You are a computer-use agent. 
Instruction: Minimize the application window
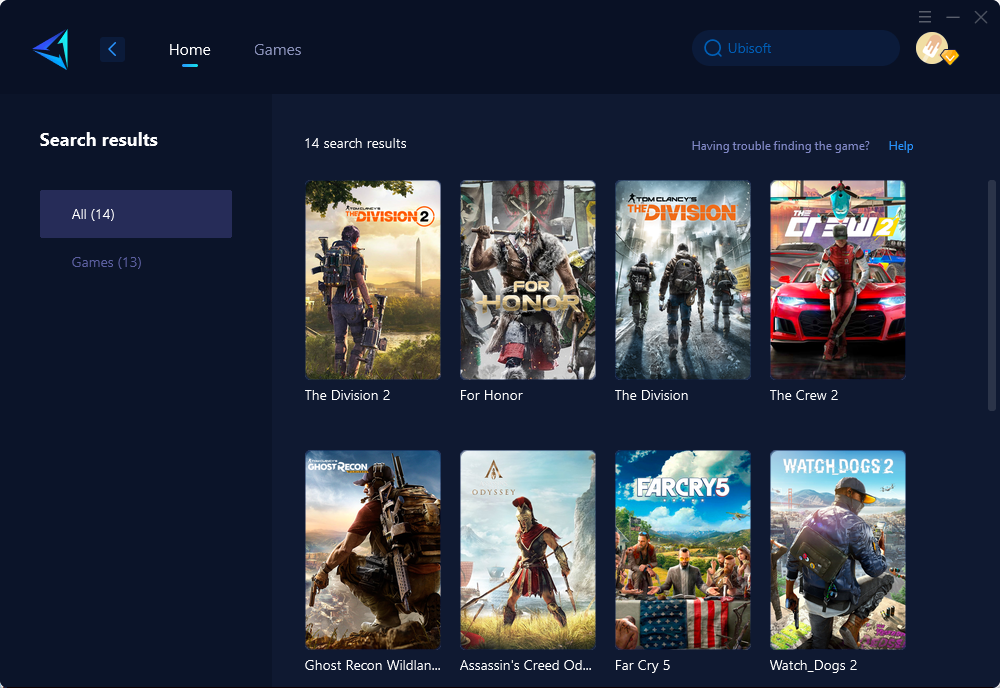pyautogui.click(x=953, y=17)
